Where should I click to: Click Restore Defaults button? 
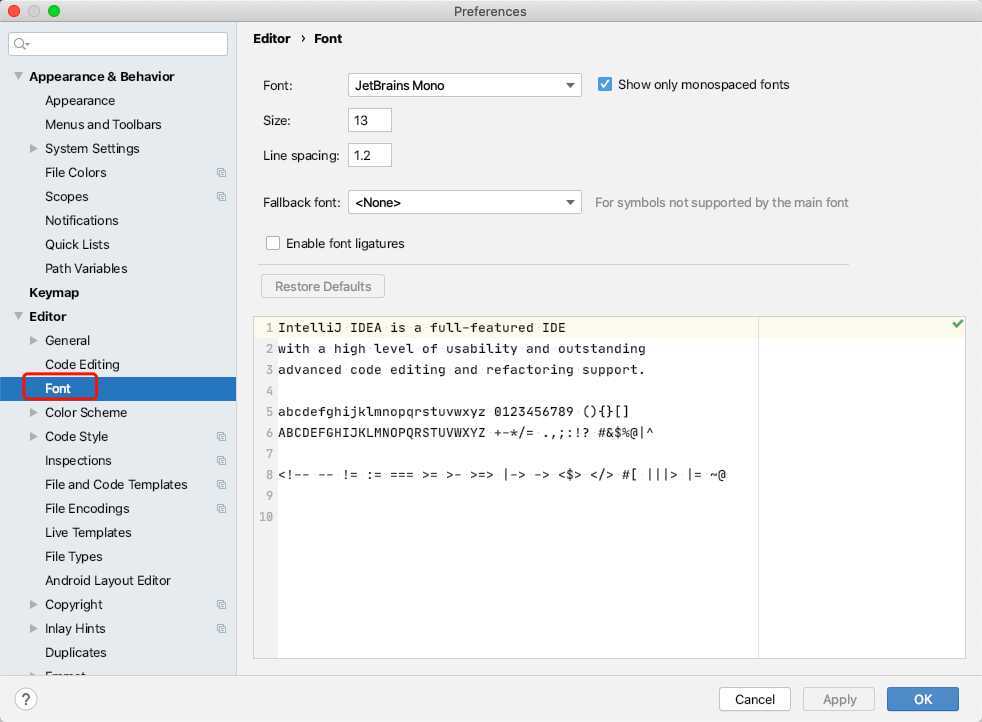point(323,286)
